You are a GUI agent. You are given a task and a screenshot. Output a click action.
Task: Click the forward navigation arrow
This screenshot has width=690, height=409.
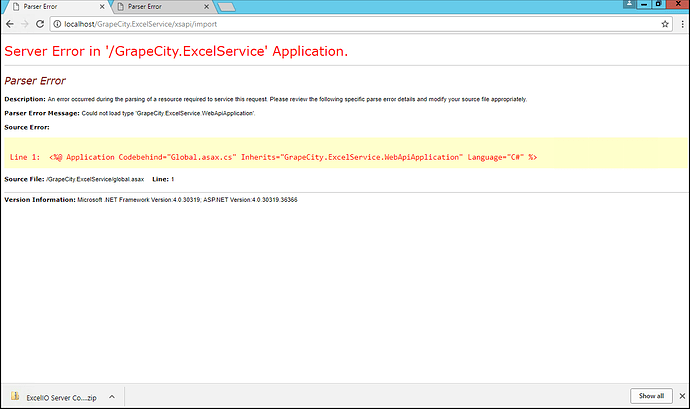(x=23, y=24)
